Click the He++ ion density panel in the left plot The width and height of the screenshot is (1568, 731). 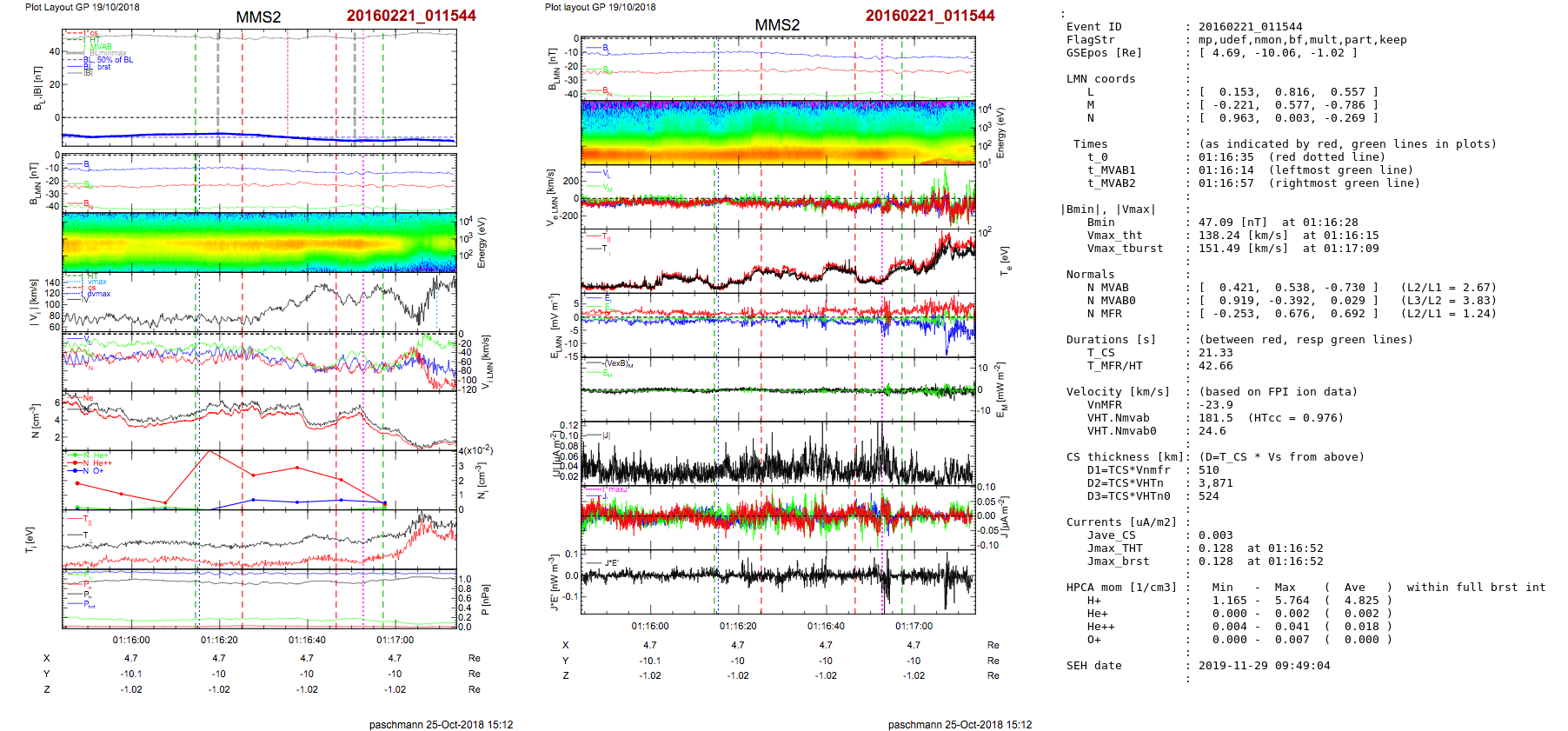[259, 480]
